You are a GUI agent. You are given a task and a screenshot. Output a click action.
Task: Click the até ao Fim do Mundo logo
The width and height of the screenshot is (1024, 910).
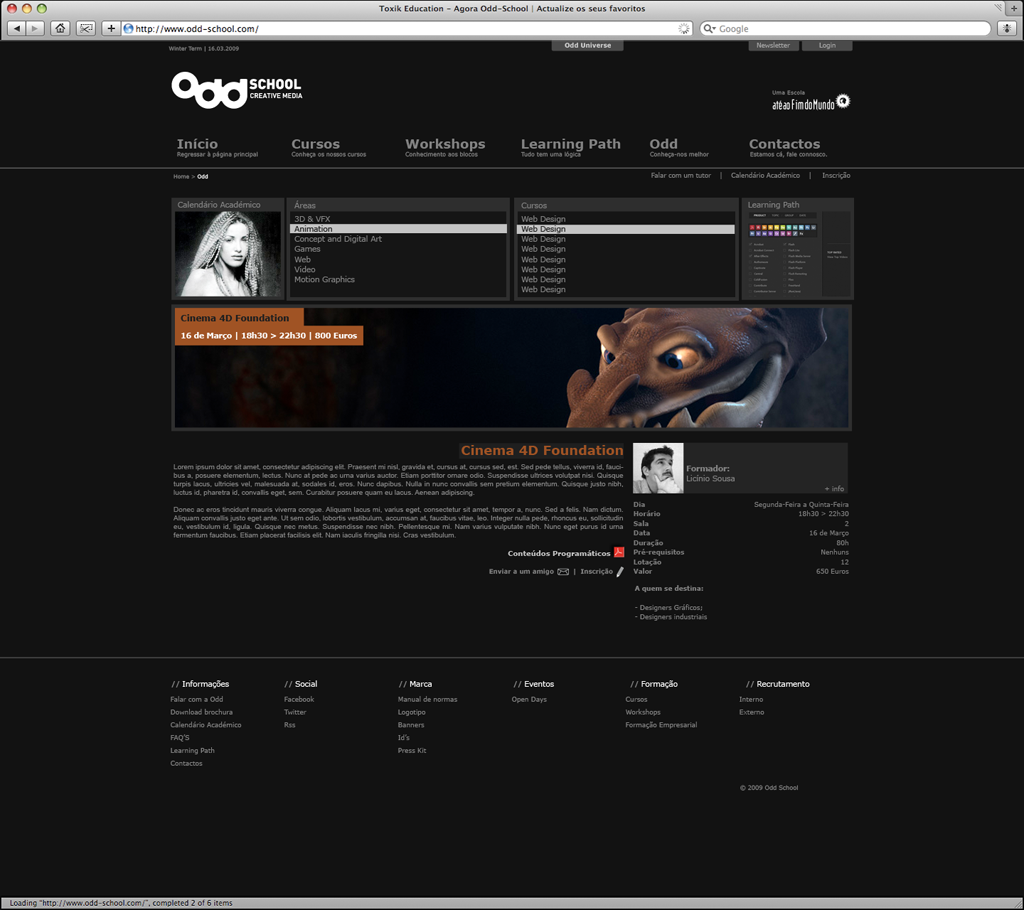click(810, 101)
